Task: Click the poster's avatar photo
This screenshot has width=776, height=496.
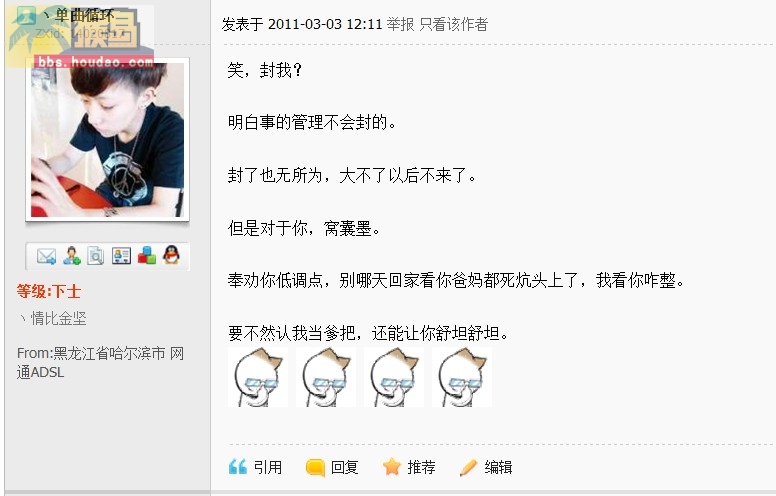Action: pos(107,139)
